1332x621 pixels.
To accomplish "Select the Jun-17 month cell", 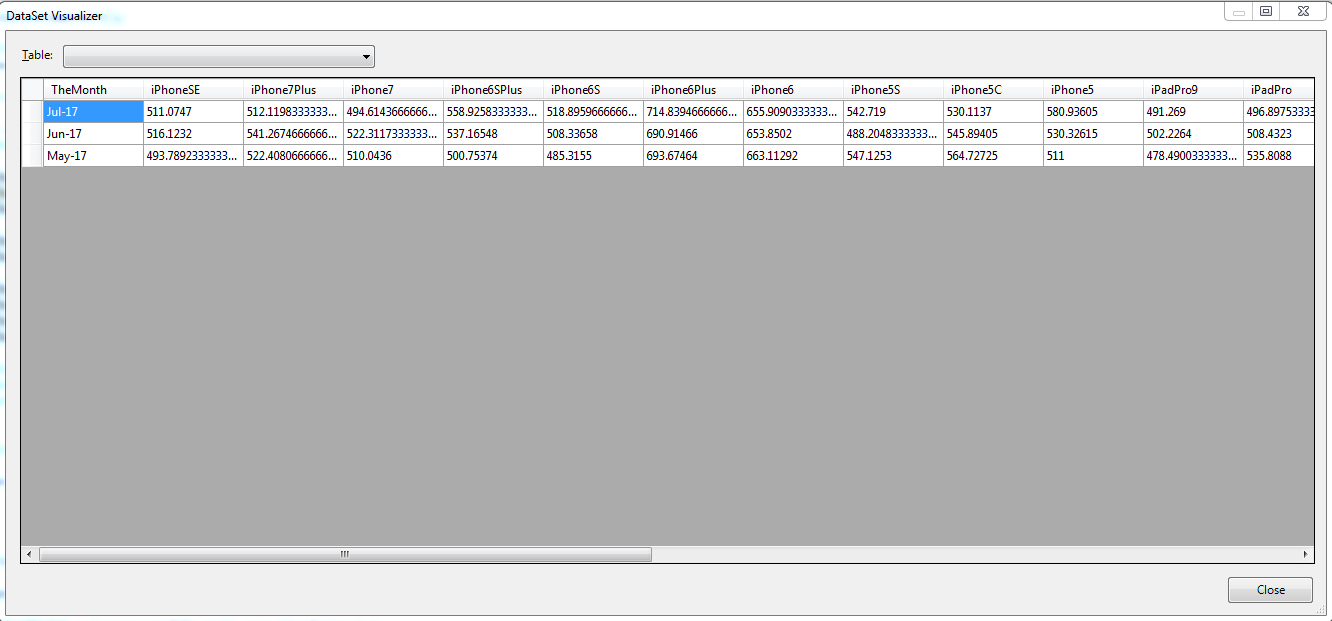I will [93, 134].
